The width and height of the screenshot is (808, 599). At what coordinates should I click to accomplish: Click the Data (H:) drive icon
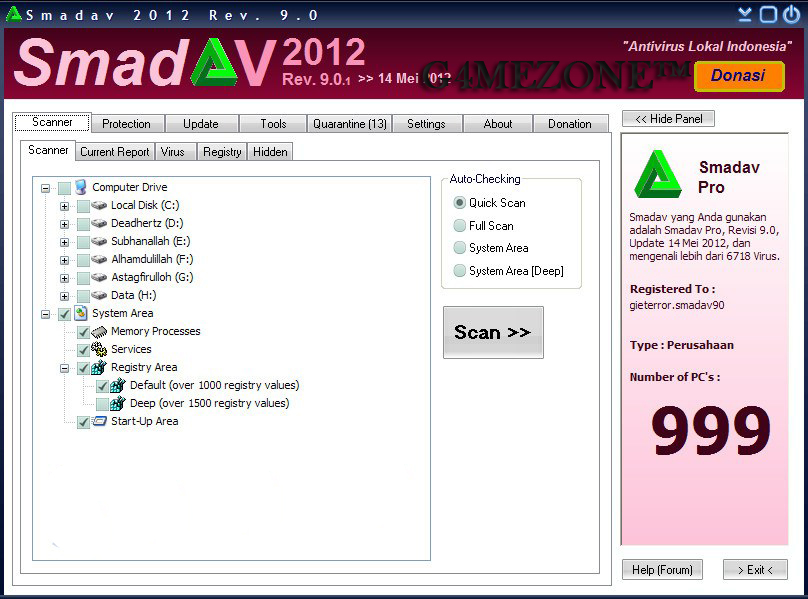click(x=99, y=296)
